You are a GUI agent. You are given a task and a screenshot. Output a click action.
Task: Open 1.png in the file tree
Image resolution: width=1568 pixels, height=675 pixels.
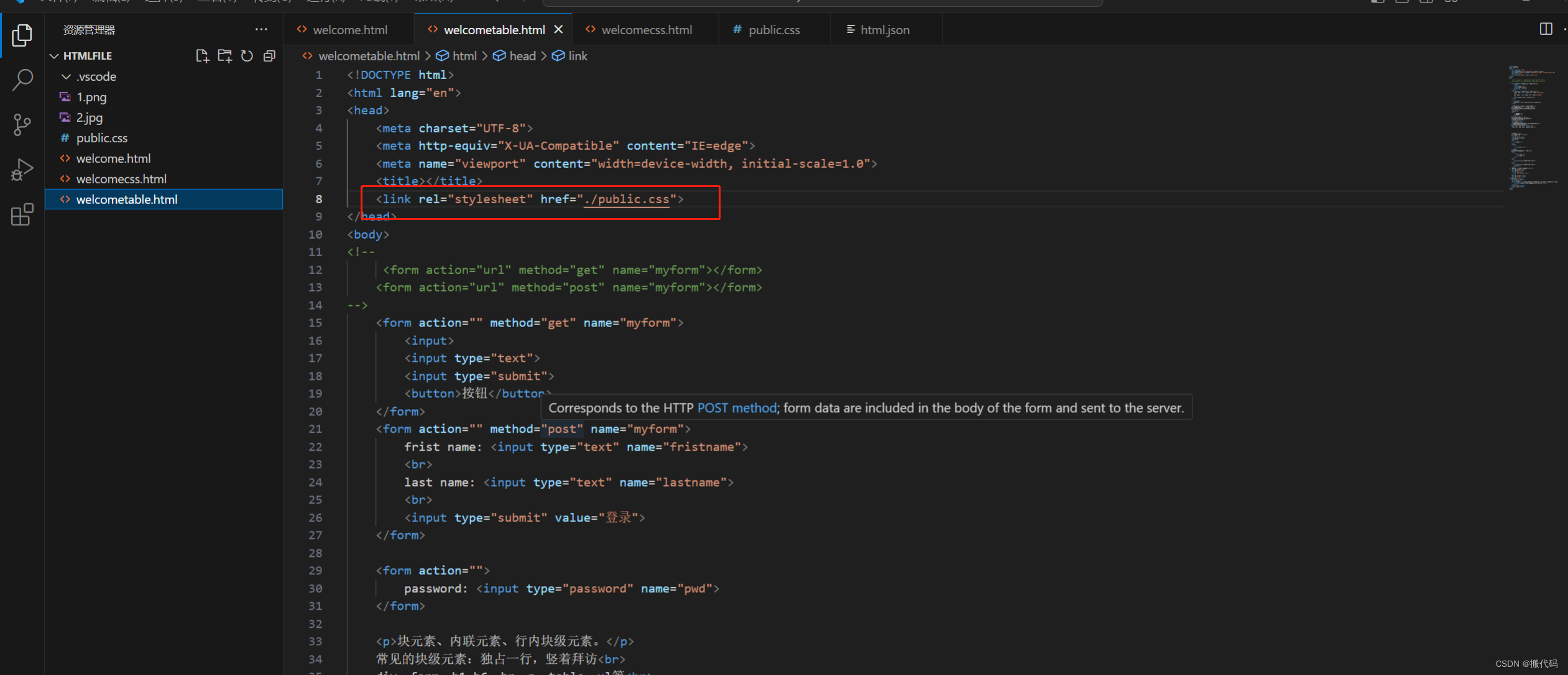[x=91, y=97]
